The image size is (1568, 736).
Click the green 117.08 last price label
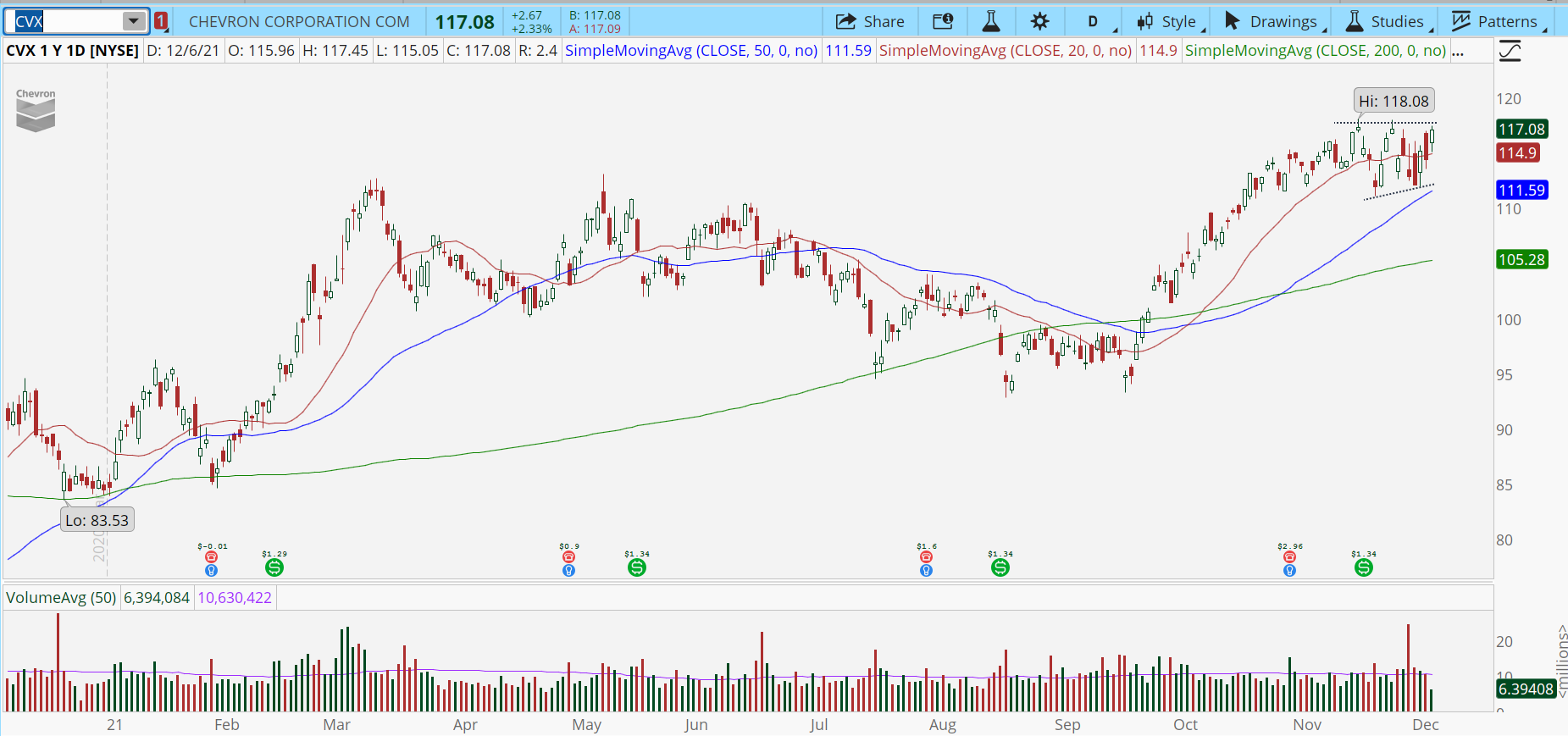click(x=1521, y=130)
